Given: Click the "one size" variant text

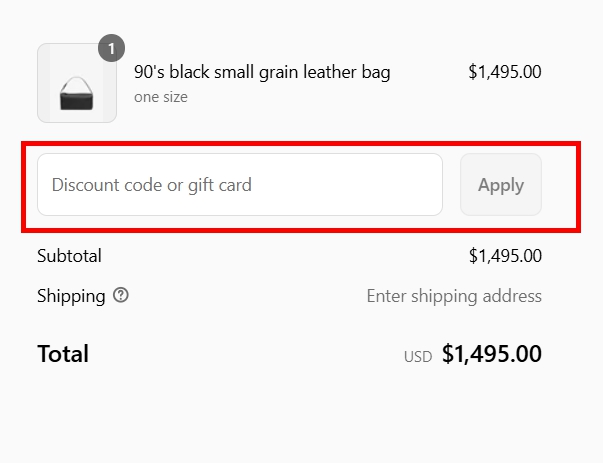Looking at the screenshot, I should click(x=160, y=97).
